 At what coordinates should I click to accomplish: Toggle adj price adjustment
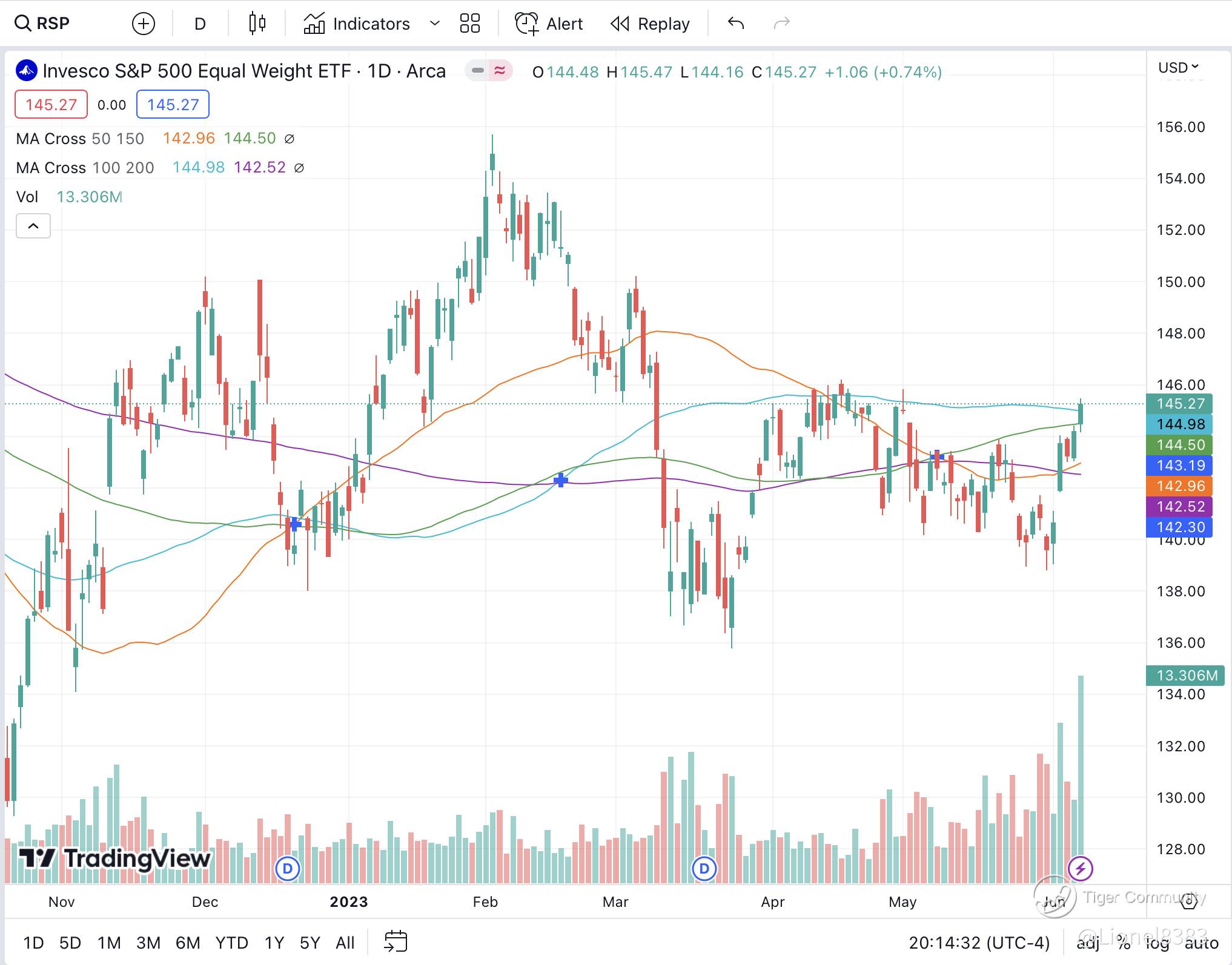[x=1088, y=943]
